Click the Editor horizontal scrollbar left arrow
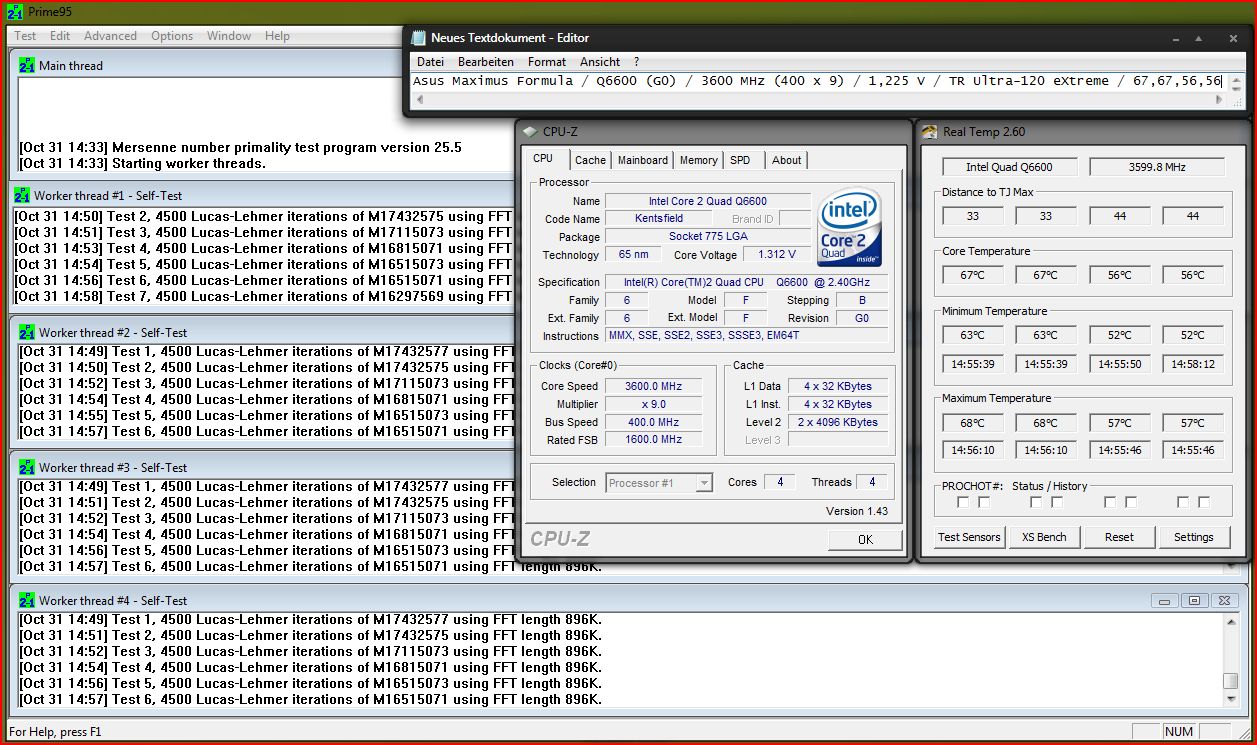This screenshot has height=745, width=1257. click(419, 99)
